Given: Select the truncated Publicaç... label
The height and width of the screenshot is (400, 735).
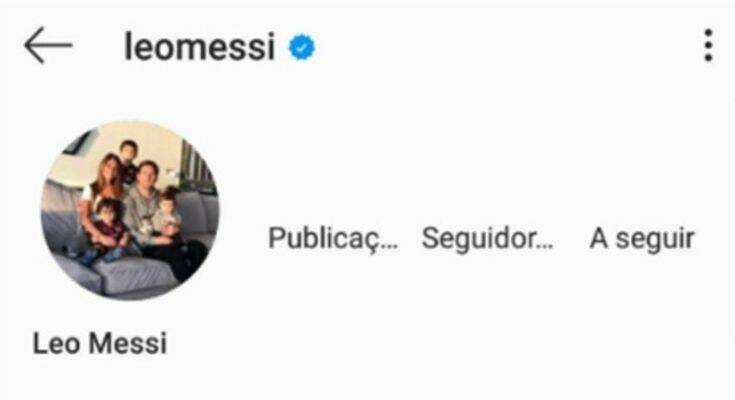Looking at the screenshot, I should 333,239.
